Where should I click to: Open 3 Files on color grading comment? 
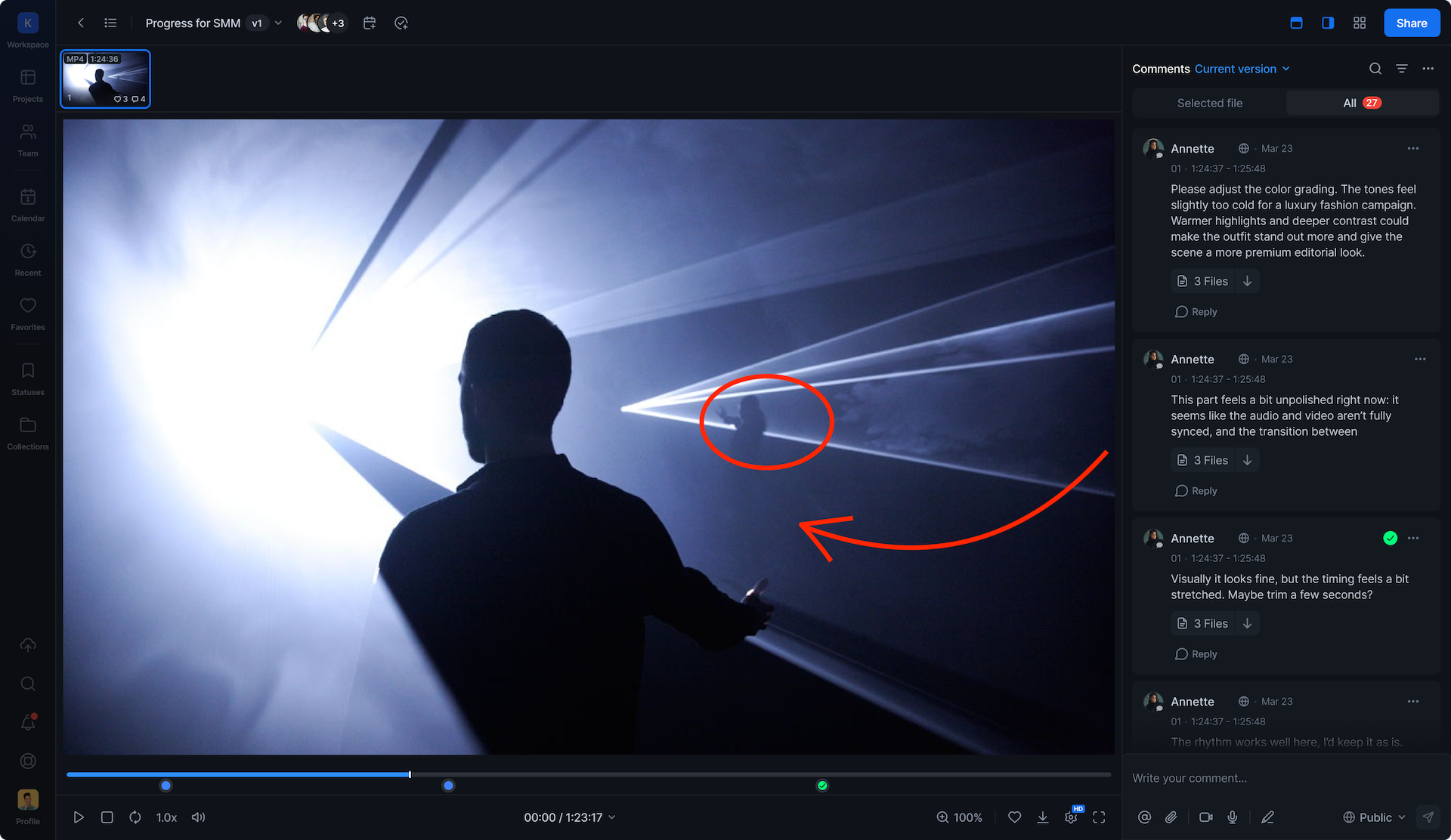[x=1202, y=281]
